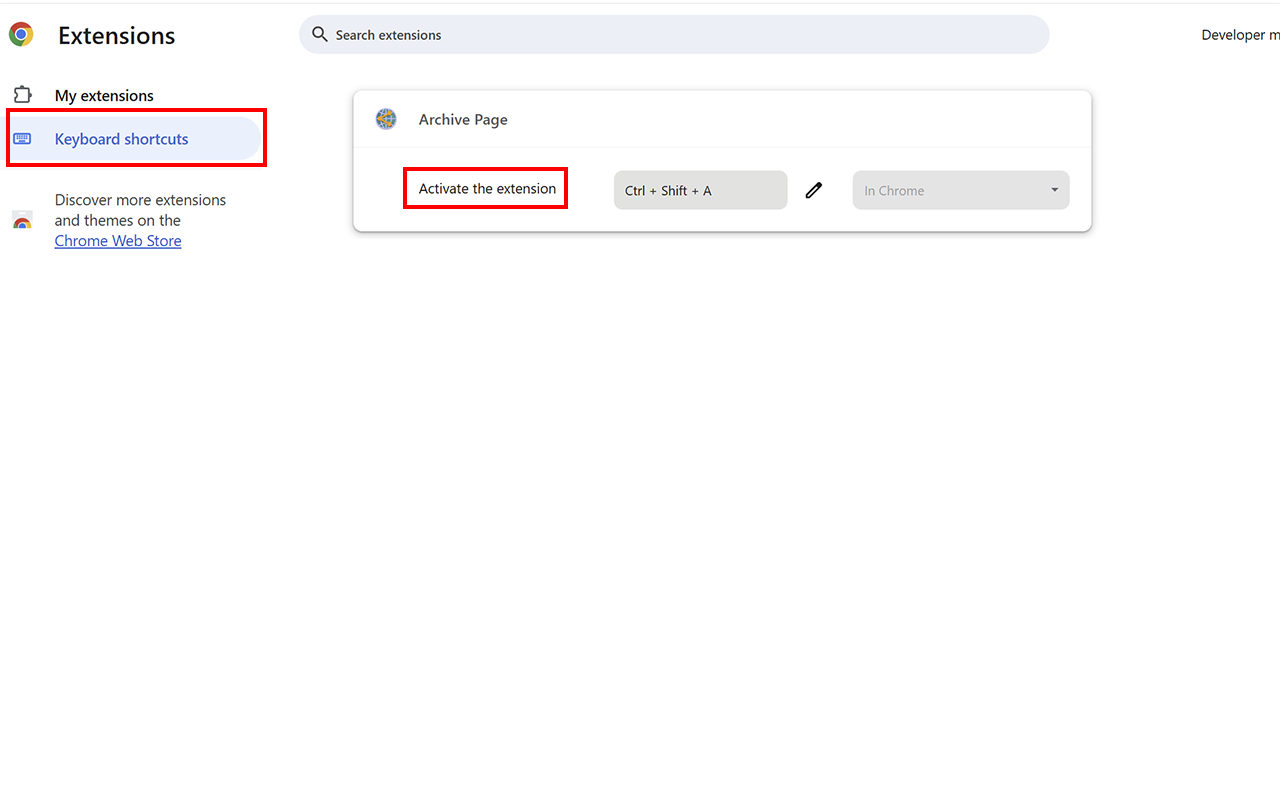1280x800 pixels.
Task: Click the magnifier icon in the search bar
Action: (x=320, y=35)
